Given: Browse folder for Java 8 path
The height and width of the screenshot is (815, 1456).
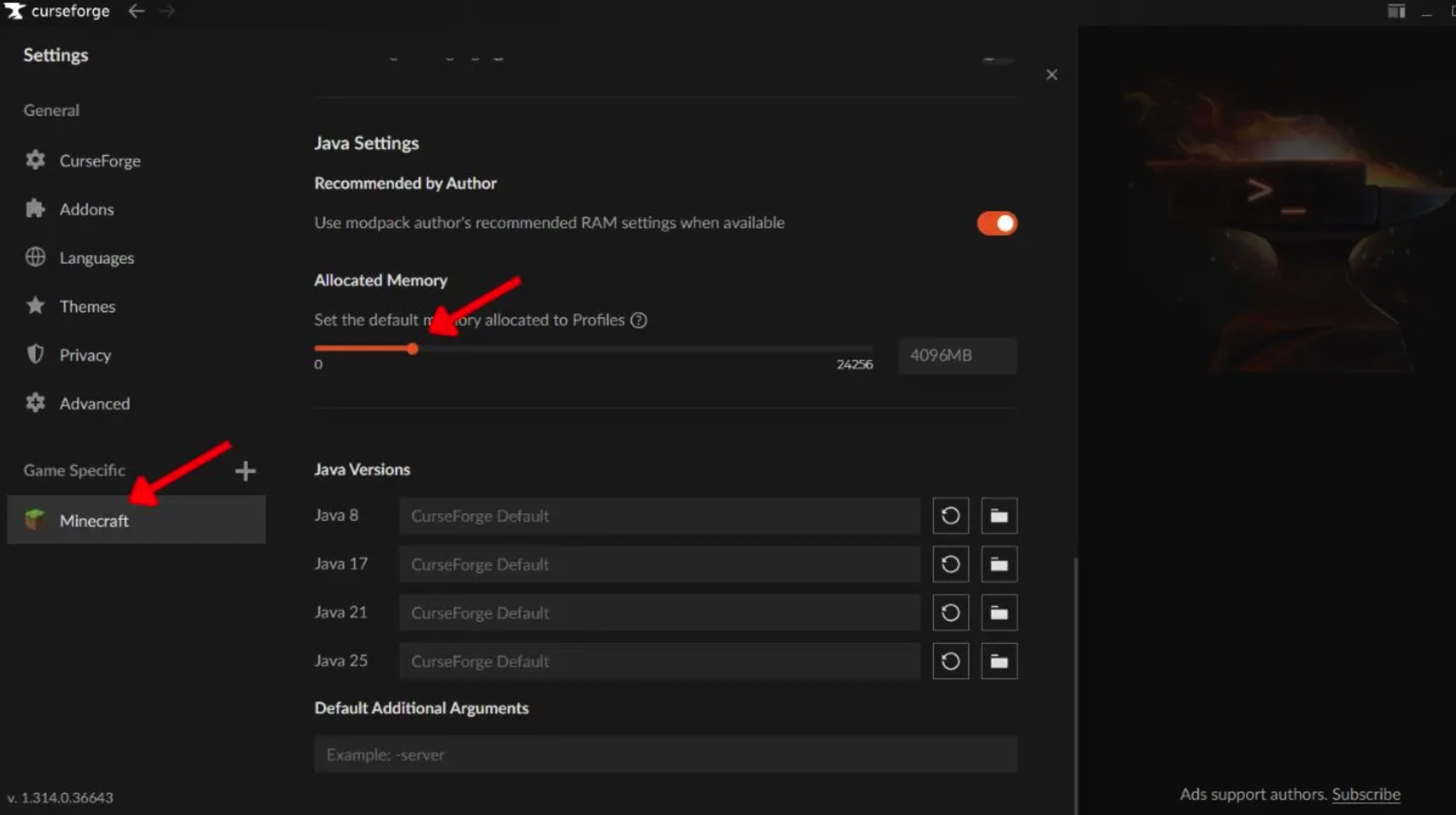Looking at the screenshot, I should (999, 515).
